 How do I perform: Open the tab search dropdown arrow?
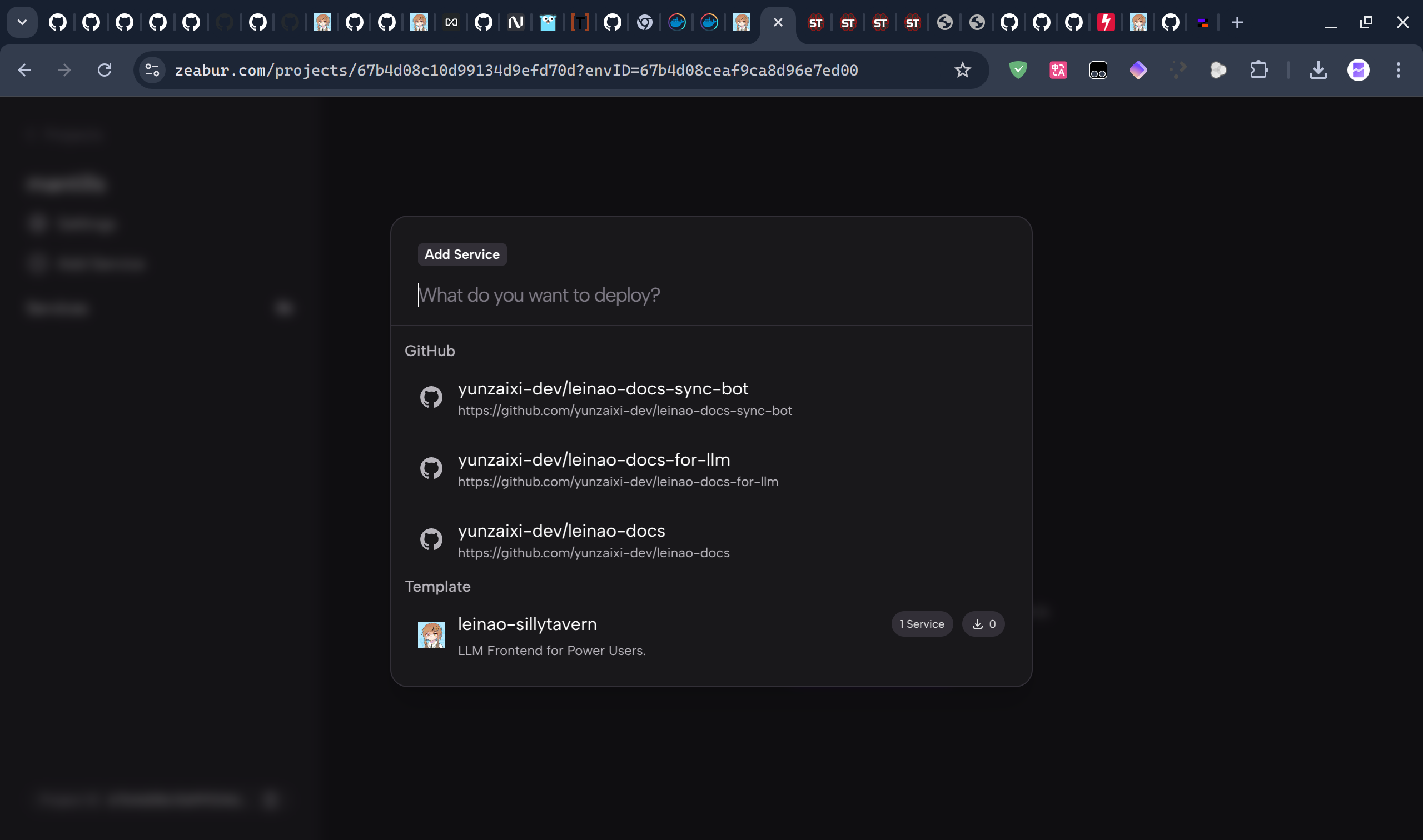point(22,22)
